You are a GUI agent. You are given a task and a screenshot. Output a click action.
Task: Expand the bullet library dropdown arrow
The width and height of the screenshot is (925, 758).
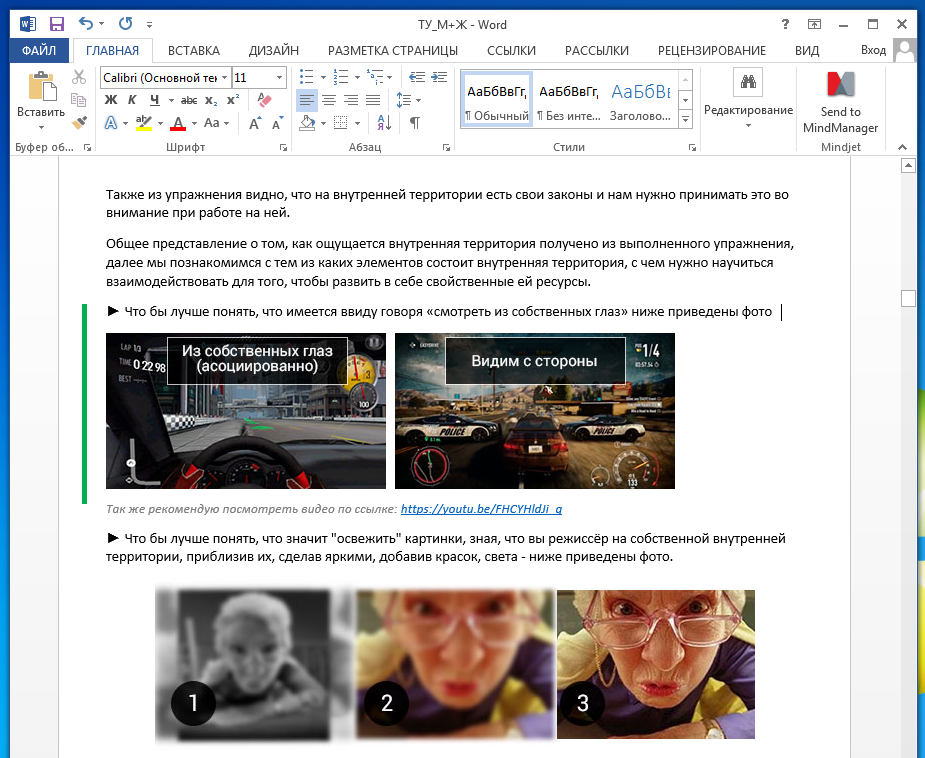(x=323, y=77)
